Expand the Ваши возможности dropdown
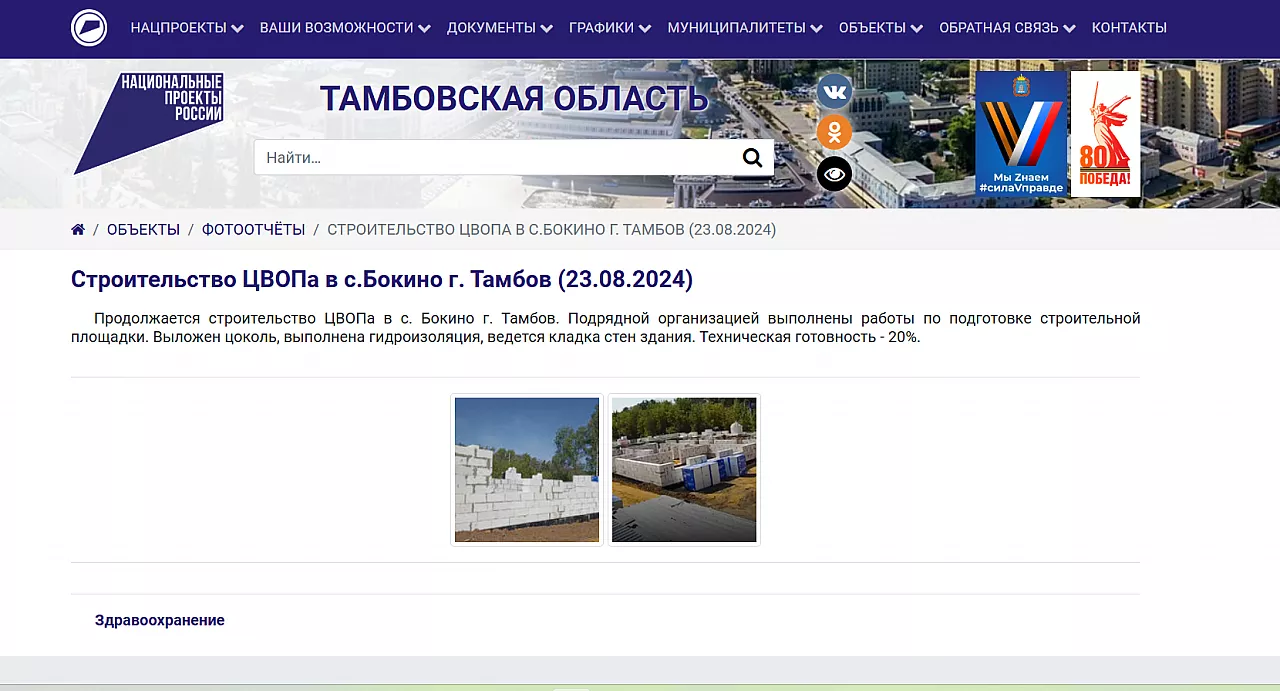This screenshot has width=1280, height=691. (344, 28)
